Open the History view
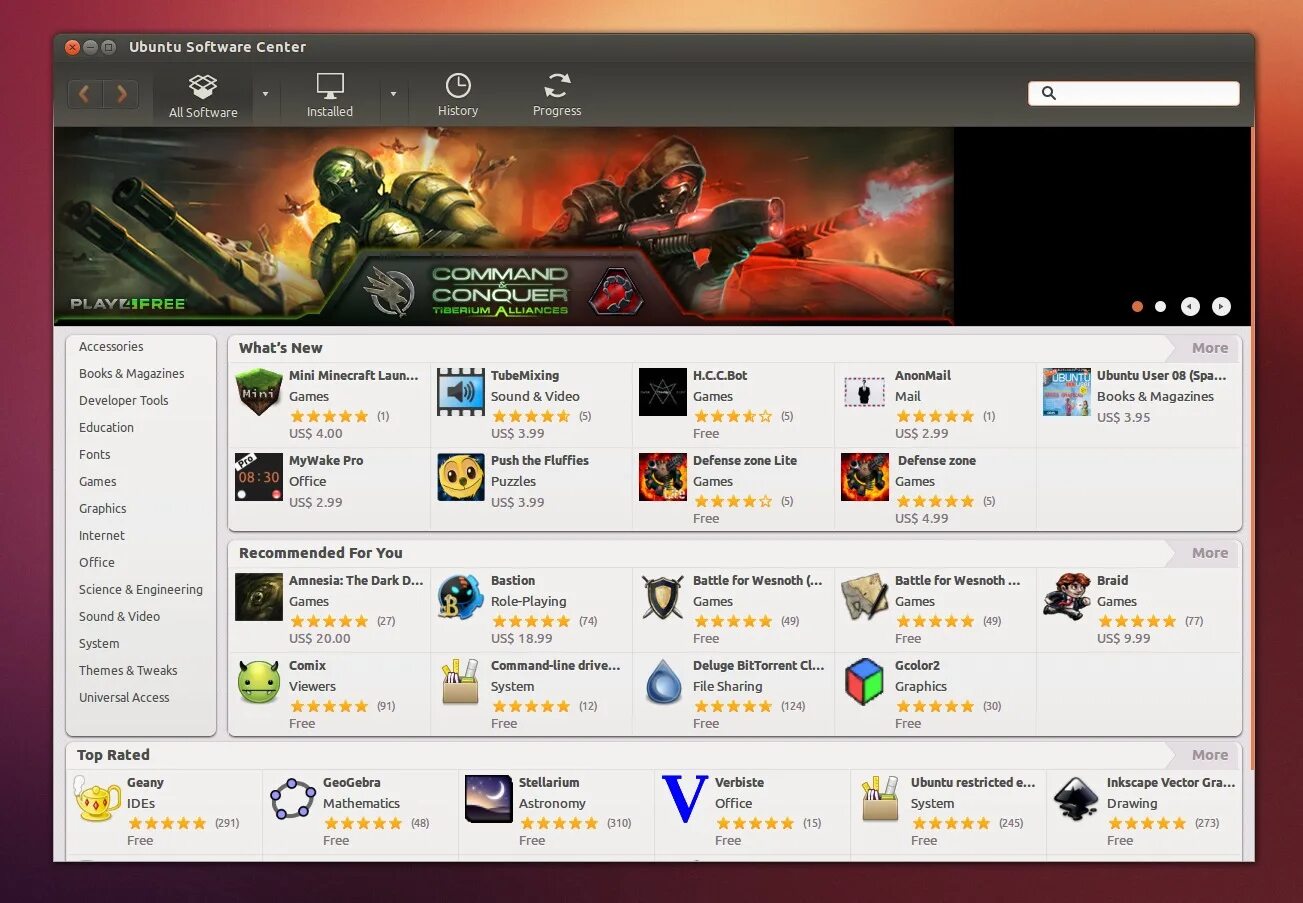The height and width of the screenshot is (903, 1303). 458,97
